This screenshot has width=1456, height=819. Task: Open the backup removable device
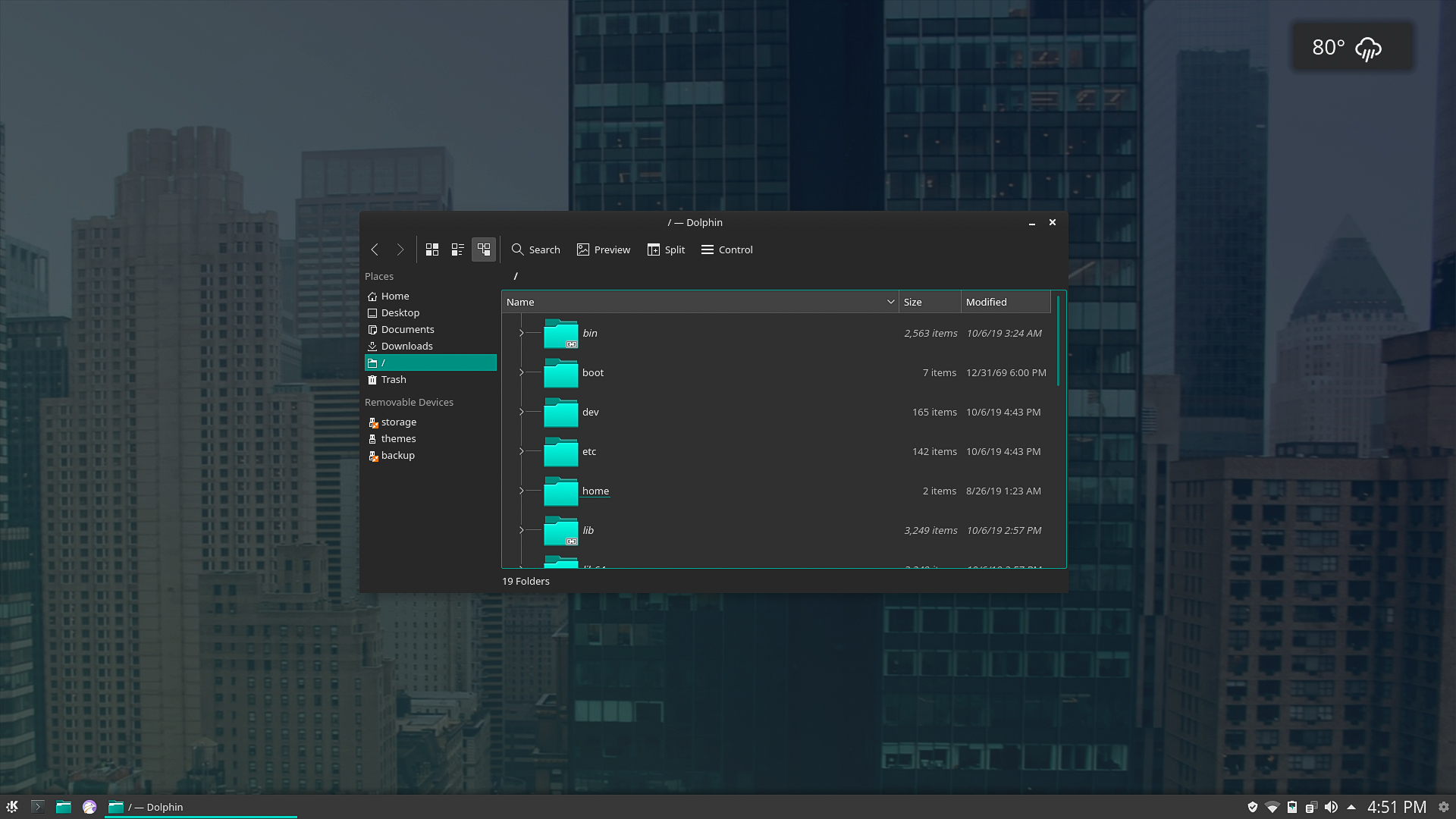pos(430,455)
